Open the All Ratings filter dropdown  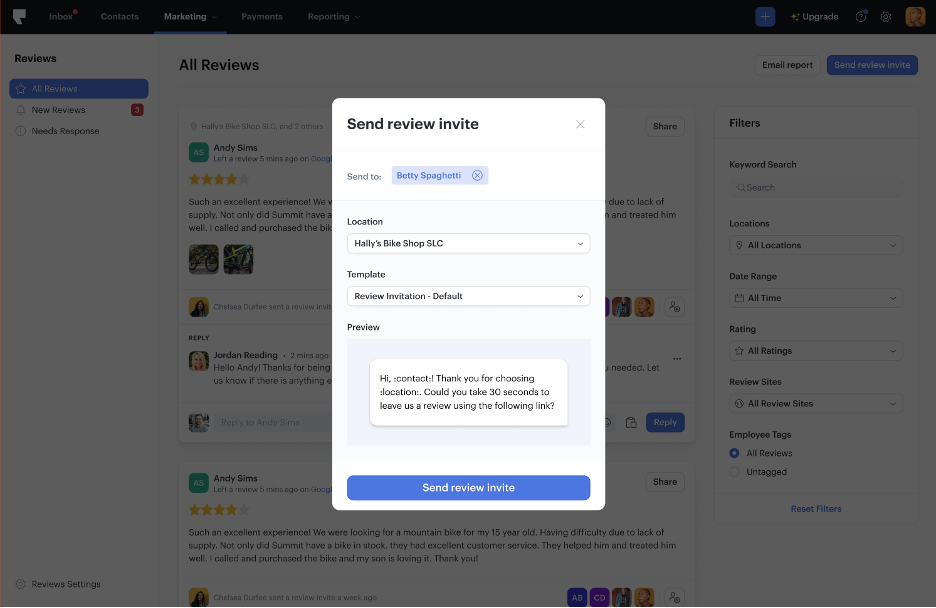[815, 351]
